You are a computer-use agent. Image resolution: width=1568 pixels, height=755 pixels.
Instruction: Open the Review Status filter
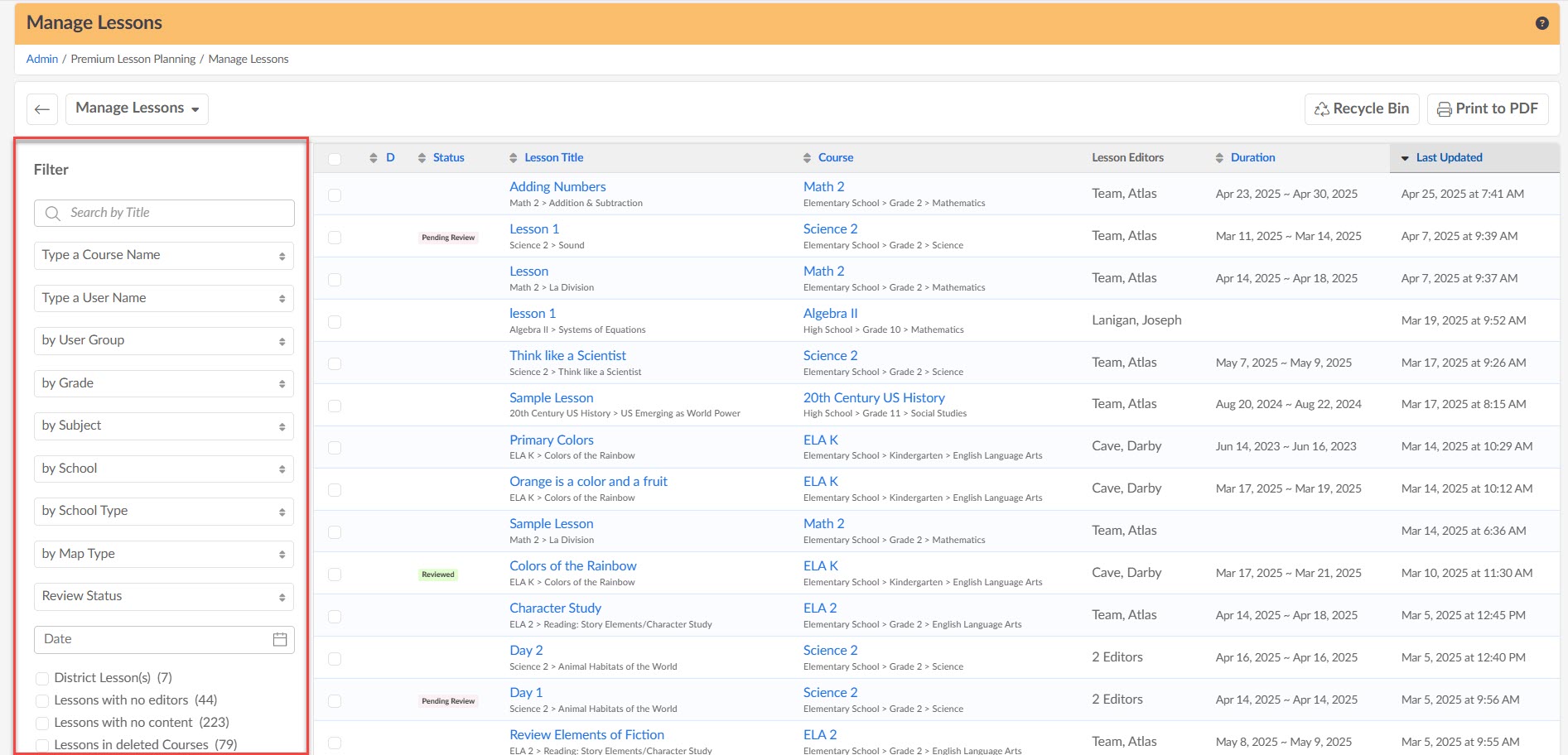164,596
